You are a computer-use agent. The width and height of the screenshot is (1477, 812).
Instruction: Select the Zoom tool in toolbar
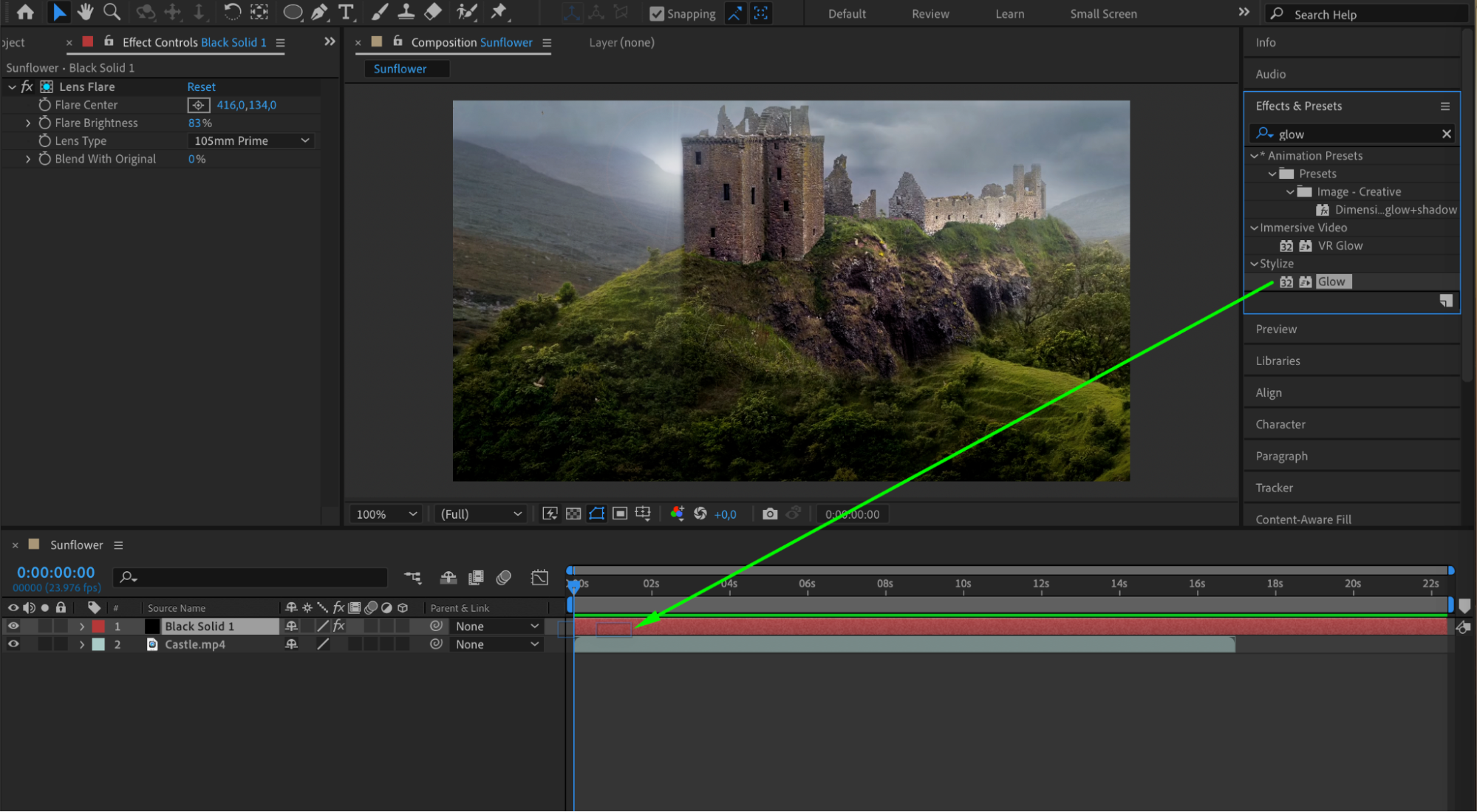pyautogui.click(x=112, y=12)
